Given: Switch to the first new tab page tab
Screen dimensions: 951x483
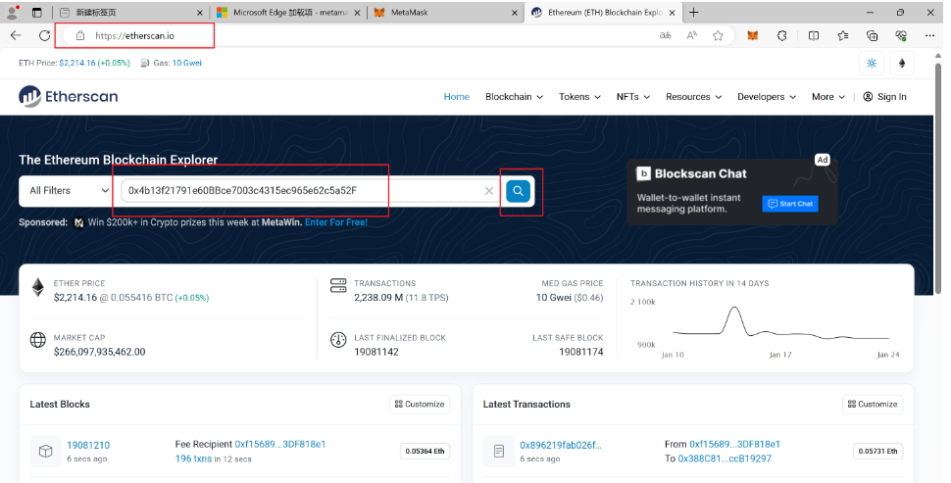Looking at the screenshot, I should point(132,12).
